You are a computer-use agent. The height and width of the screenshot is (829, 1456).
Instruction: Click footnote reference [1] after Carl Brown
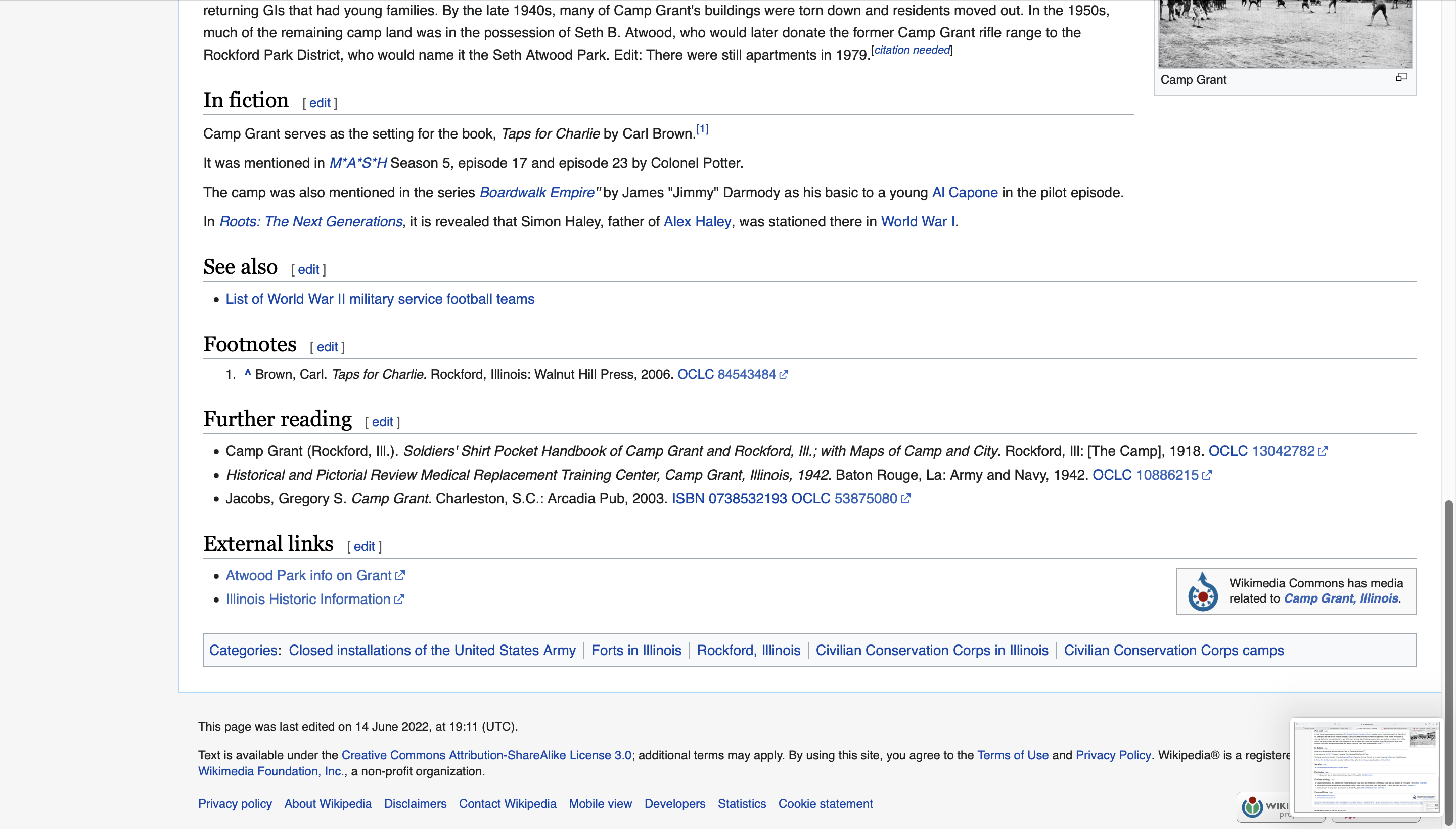pyautogui.click(x=702, y=130)
